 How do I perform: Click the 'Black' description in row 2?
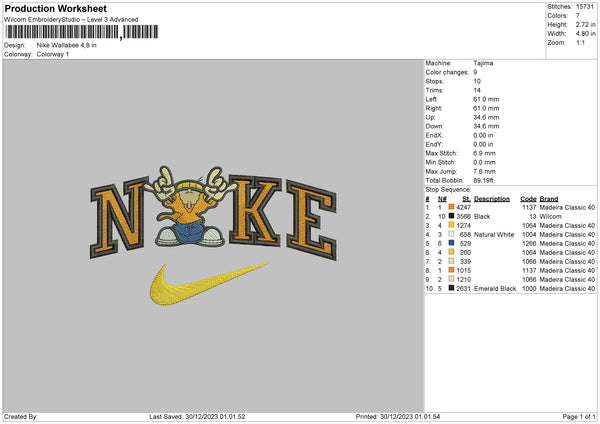click(x=482, y=216)
